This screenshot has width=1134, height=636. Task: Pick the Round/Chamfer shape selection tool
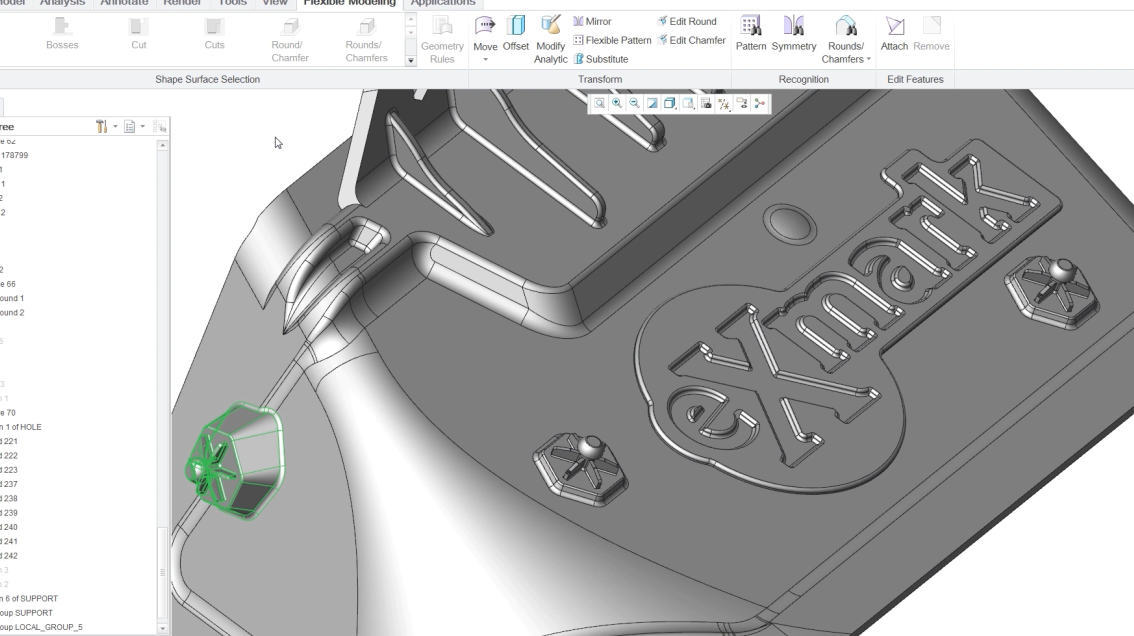tap(290, 41)
